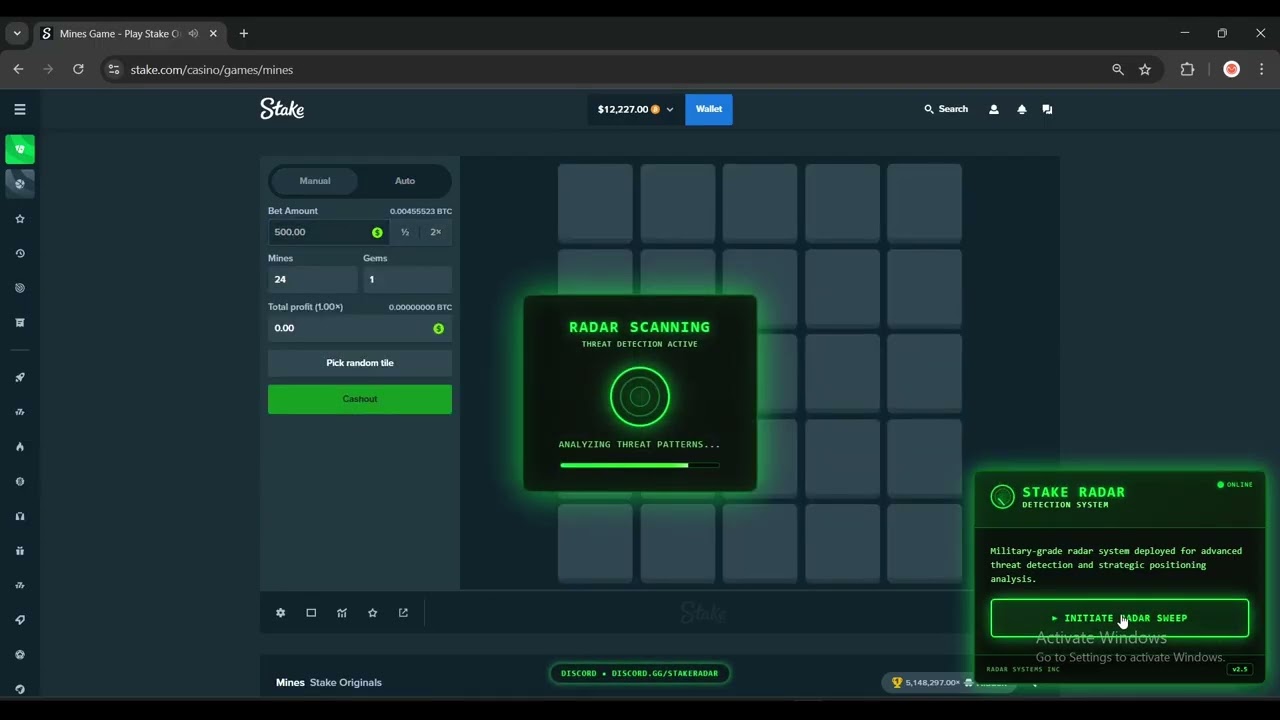Open Chrome three-dot menu
Image resolution: width=1280 pixels, height=720 pixels.
pyautogui.click(x=1261, y=69)
